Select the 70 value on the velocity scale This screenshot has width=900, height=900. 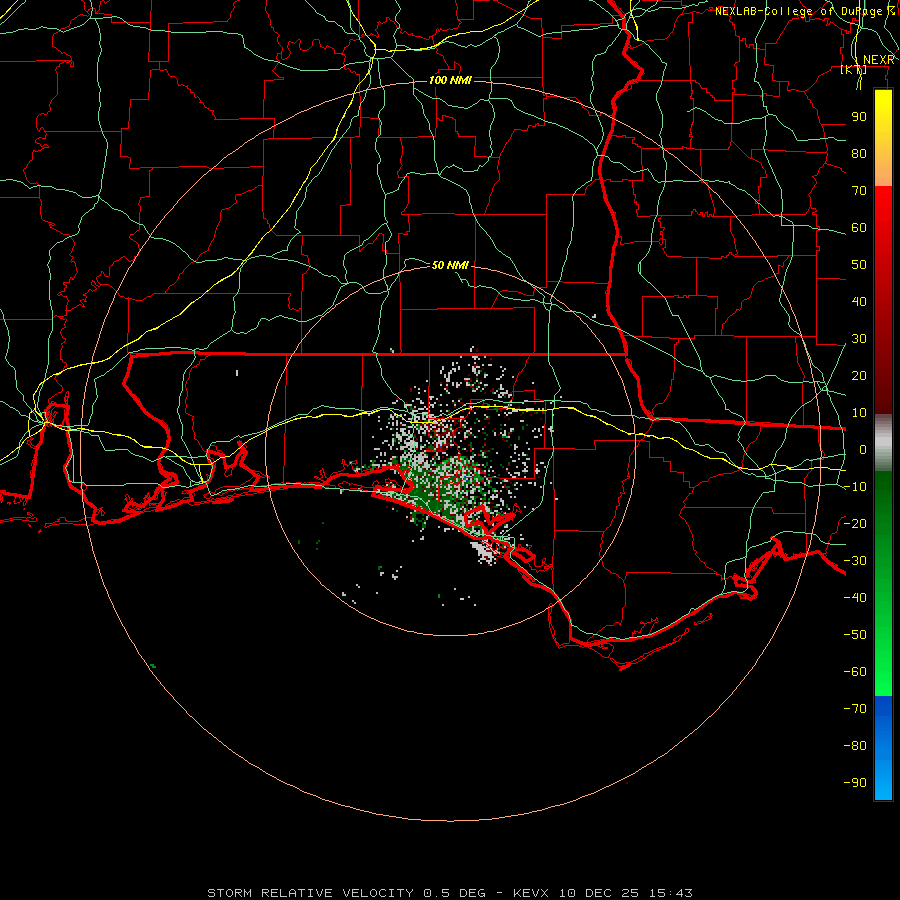pyautogui.click(x=859, y=191)
